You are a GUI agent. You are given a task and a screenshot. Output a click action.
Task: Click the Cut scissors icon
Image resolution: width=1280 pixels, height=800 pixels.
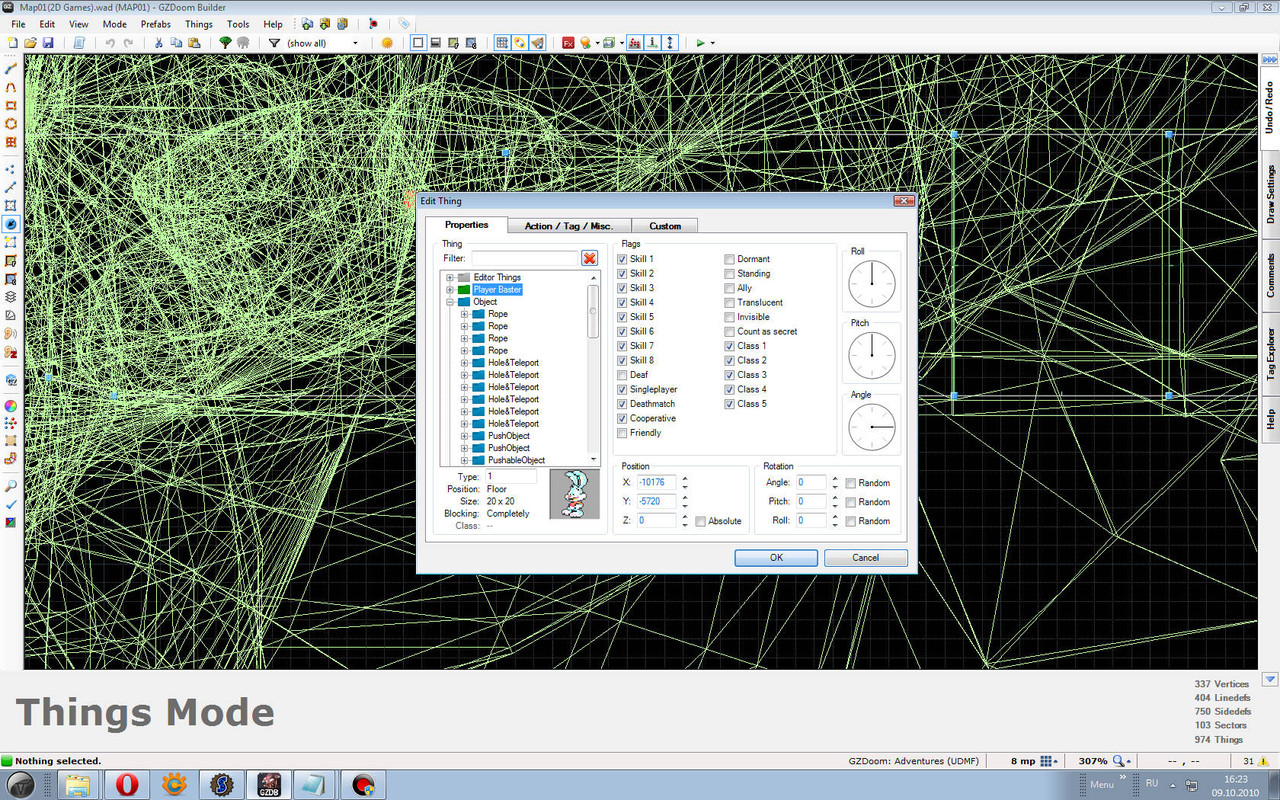158,43
